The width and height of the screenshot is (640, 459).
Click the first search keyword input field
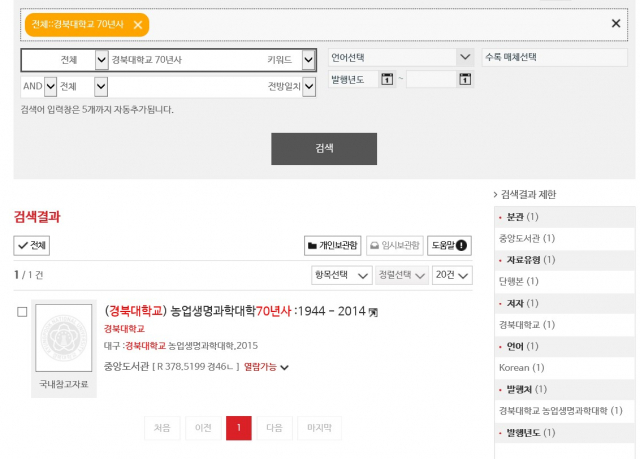(x=186, y=60)
